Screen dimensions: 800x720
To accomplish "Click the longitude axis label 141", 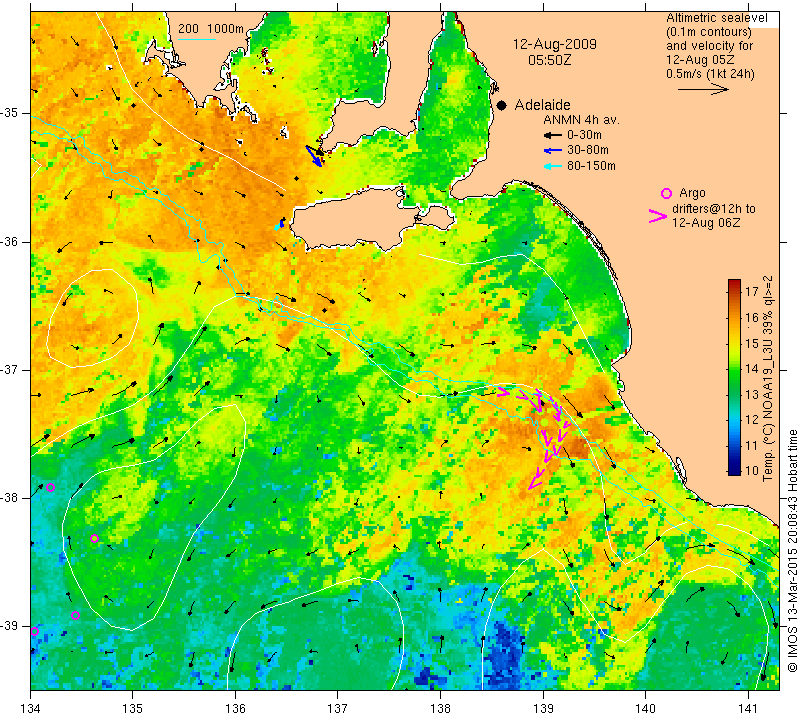I will click(748, 709).
